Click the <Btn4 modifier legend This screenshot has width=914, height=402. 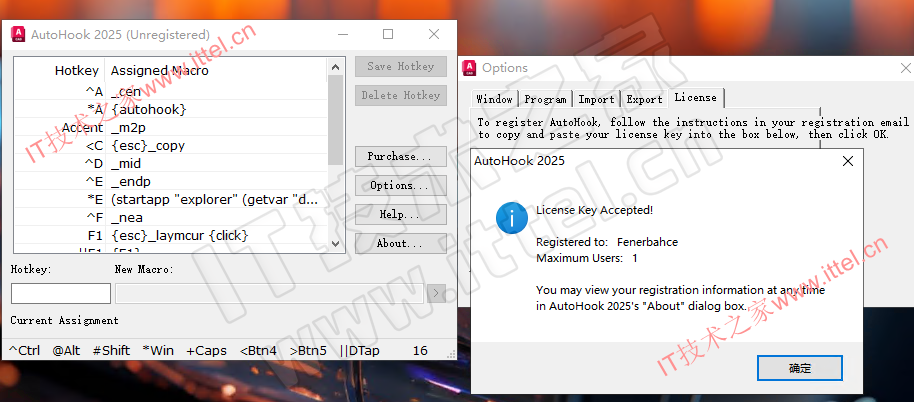(258, 350)
